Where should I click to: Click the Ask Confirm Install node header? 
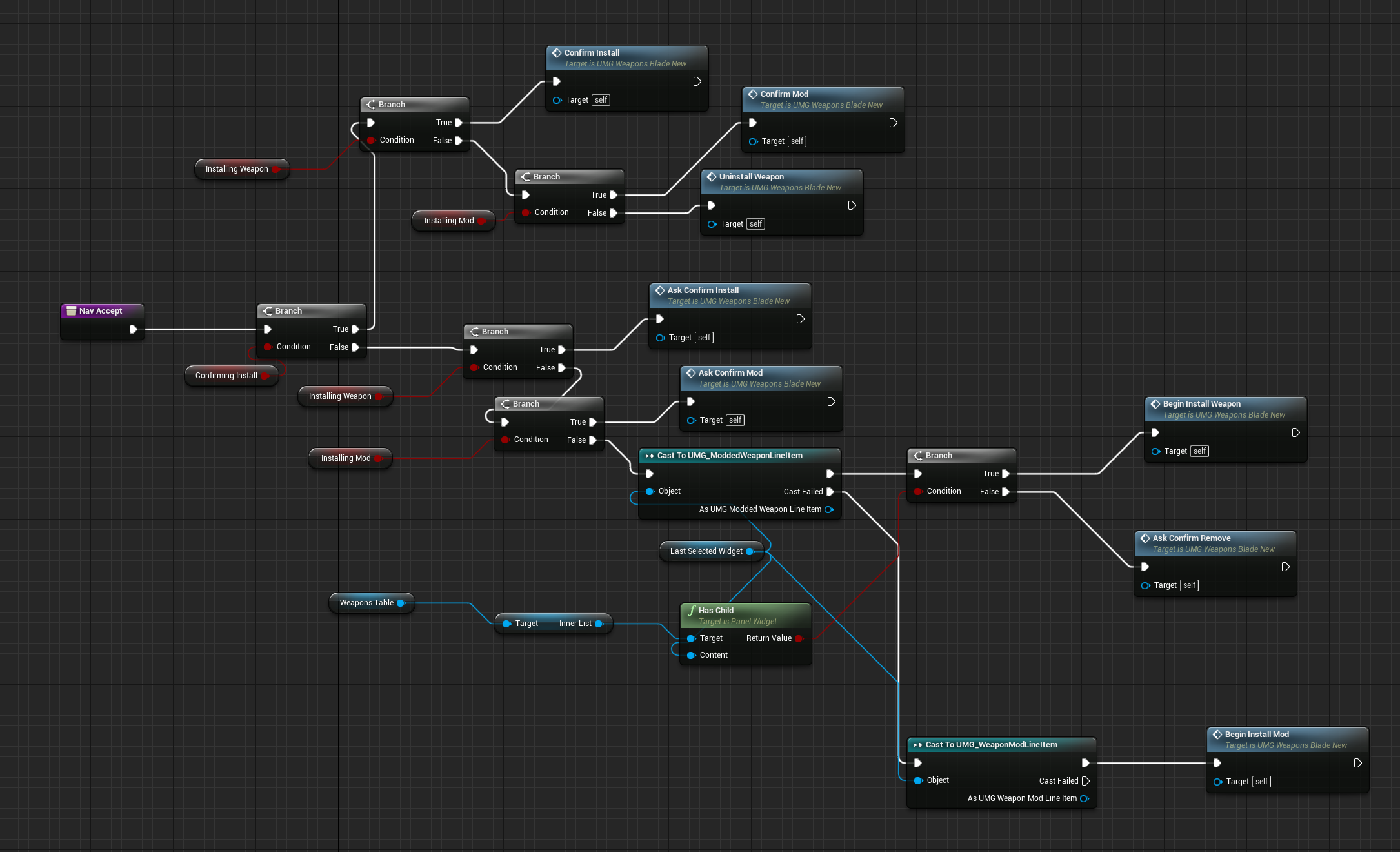[730, 296]
